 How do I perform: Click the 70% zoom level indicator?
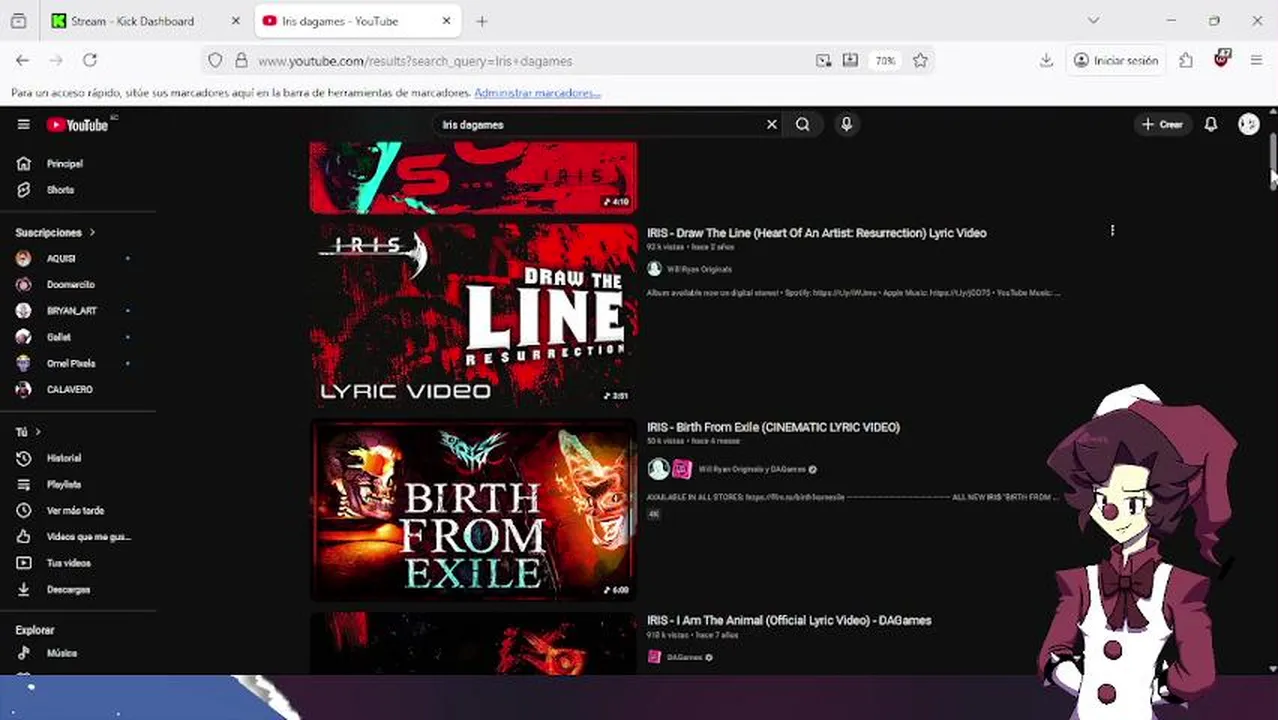[885, 60]
